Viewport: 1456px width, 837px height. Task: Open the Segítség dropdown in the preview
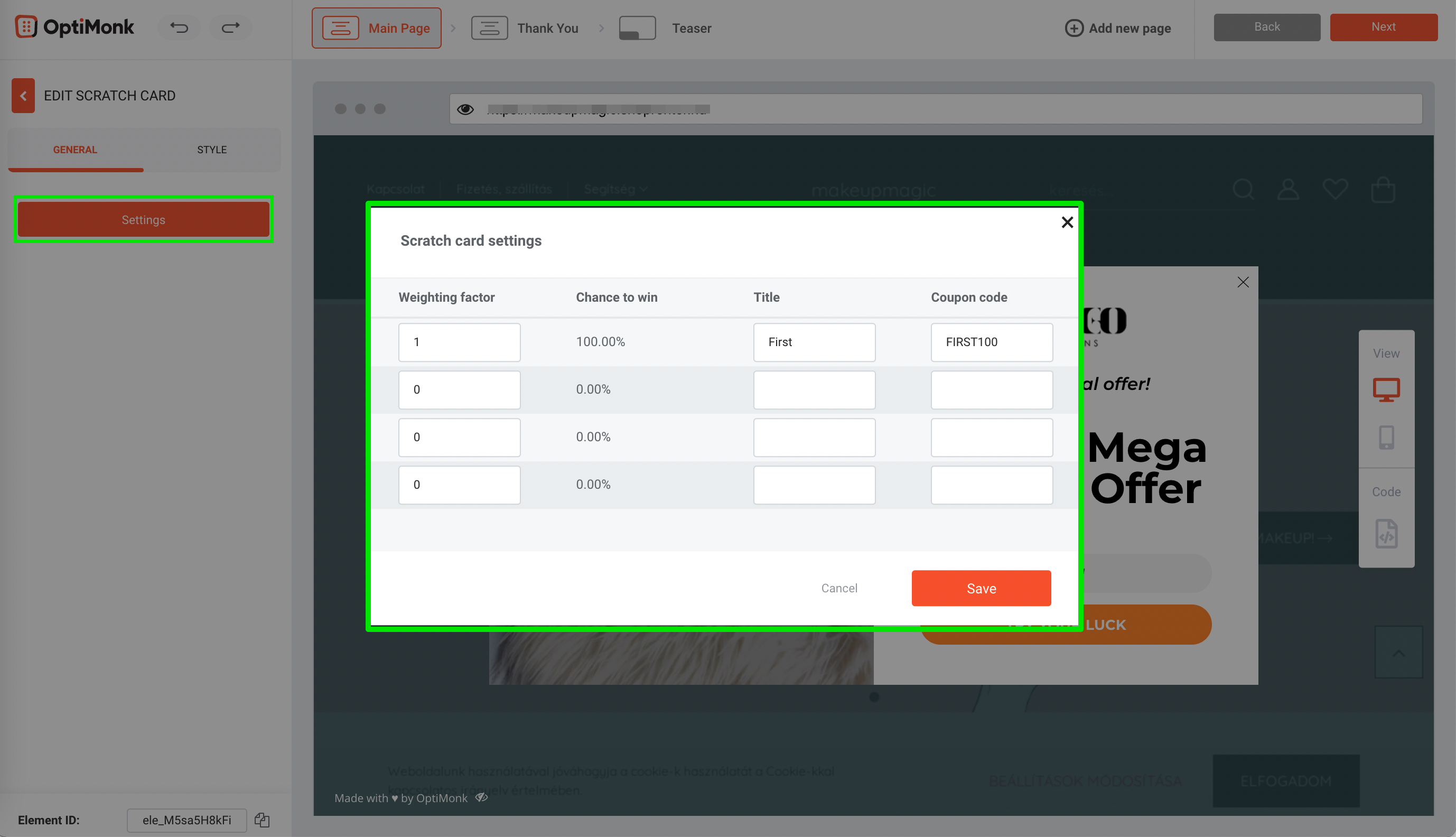pos(614,189)
